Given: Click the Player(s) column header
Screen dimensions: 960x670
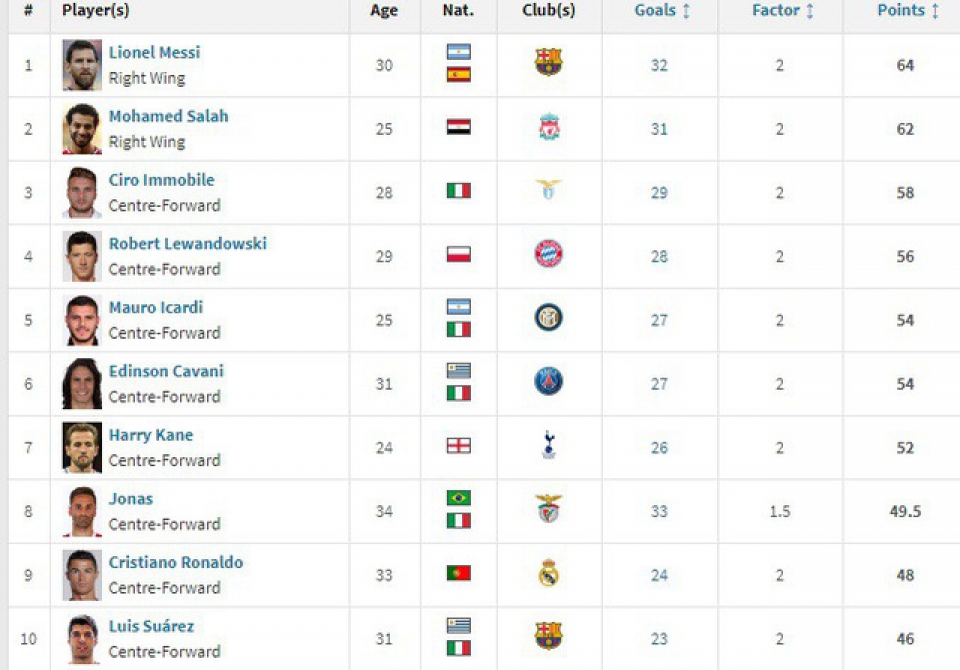Looking at the screenshot, I should (95, 11).
